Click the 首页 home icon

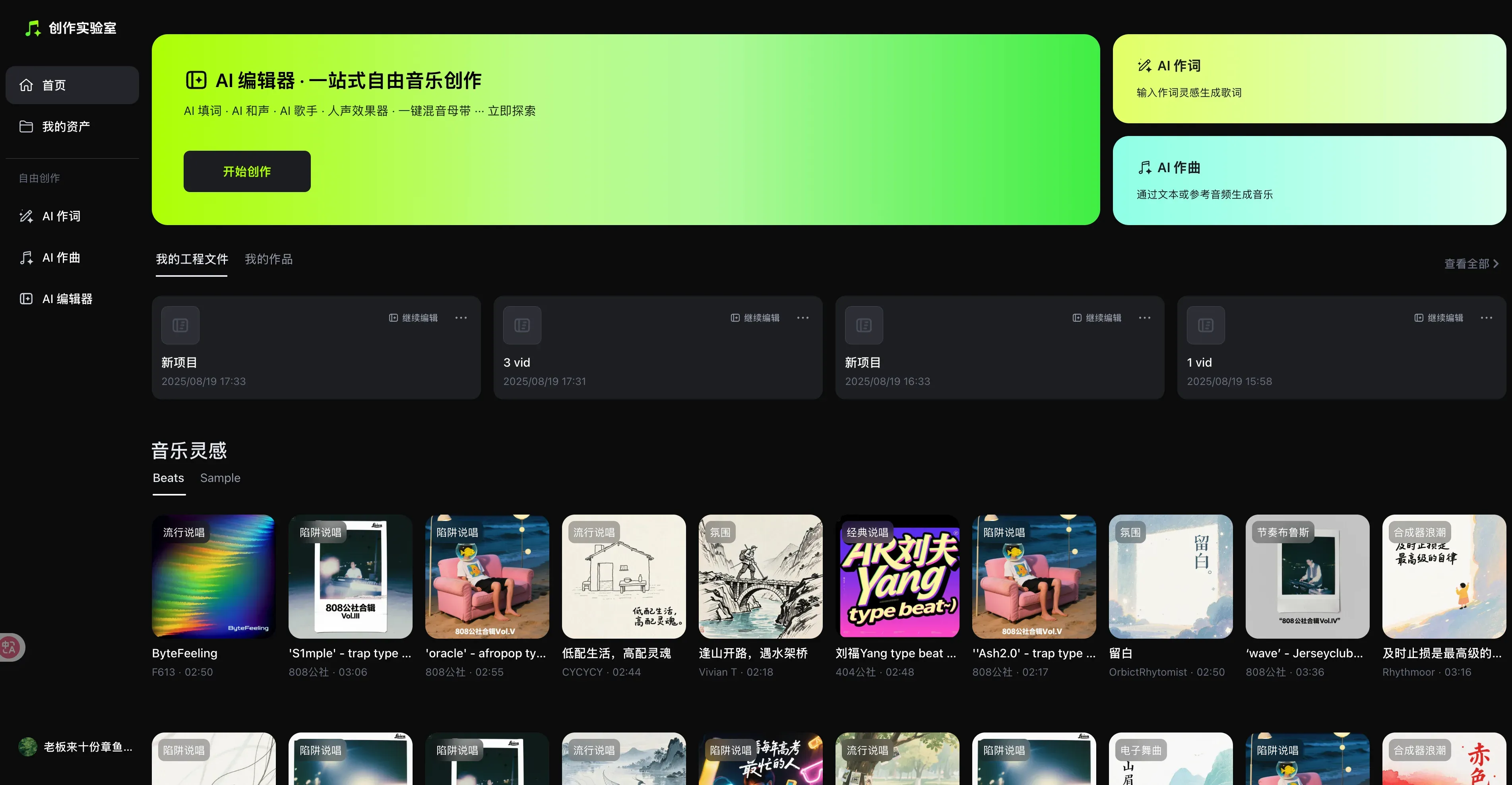point(26,85)
